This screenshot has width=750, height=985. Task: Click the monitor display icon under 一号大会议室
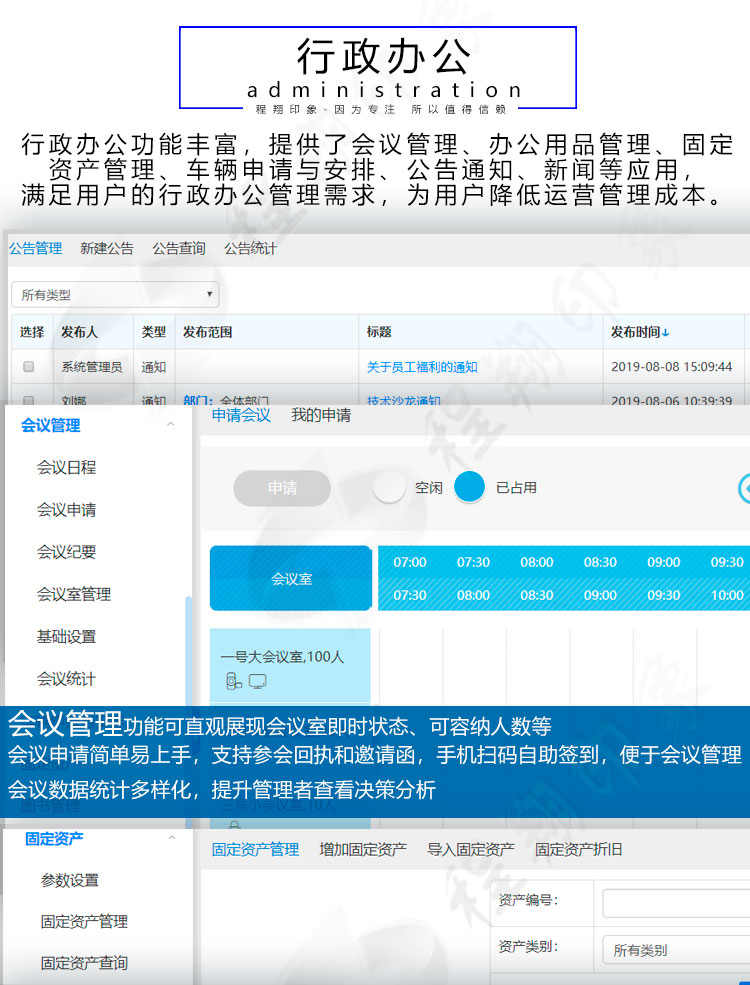258,681
